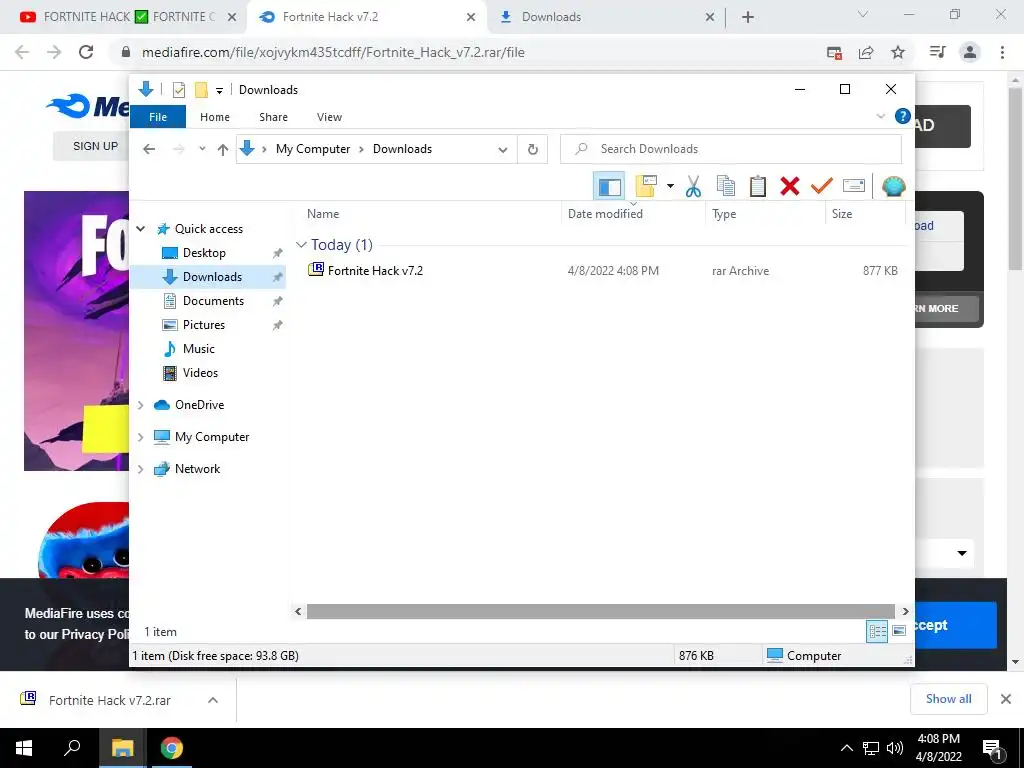
Task: Click the orange checkmark Properties icon
Action: tap(822, 187)
